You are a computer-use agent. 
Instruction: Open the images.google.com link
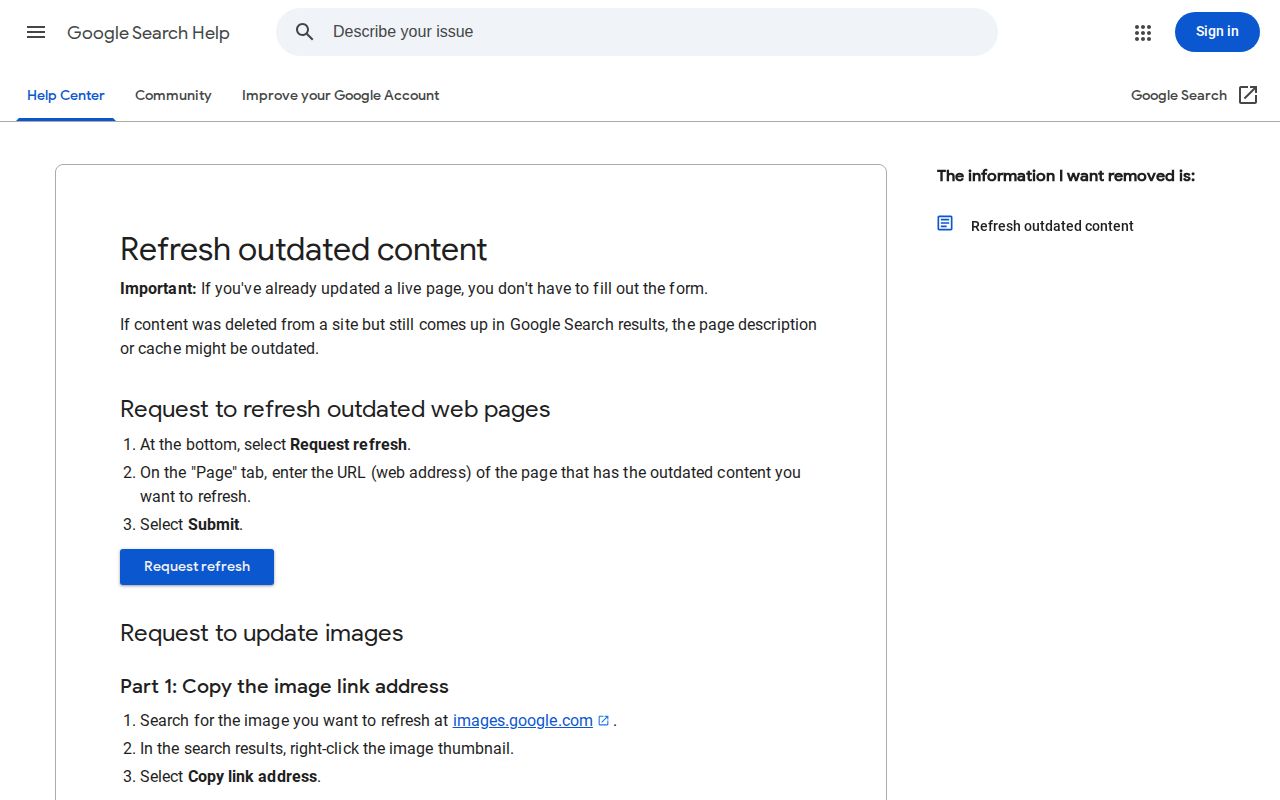point(523,721)
